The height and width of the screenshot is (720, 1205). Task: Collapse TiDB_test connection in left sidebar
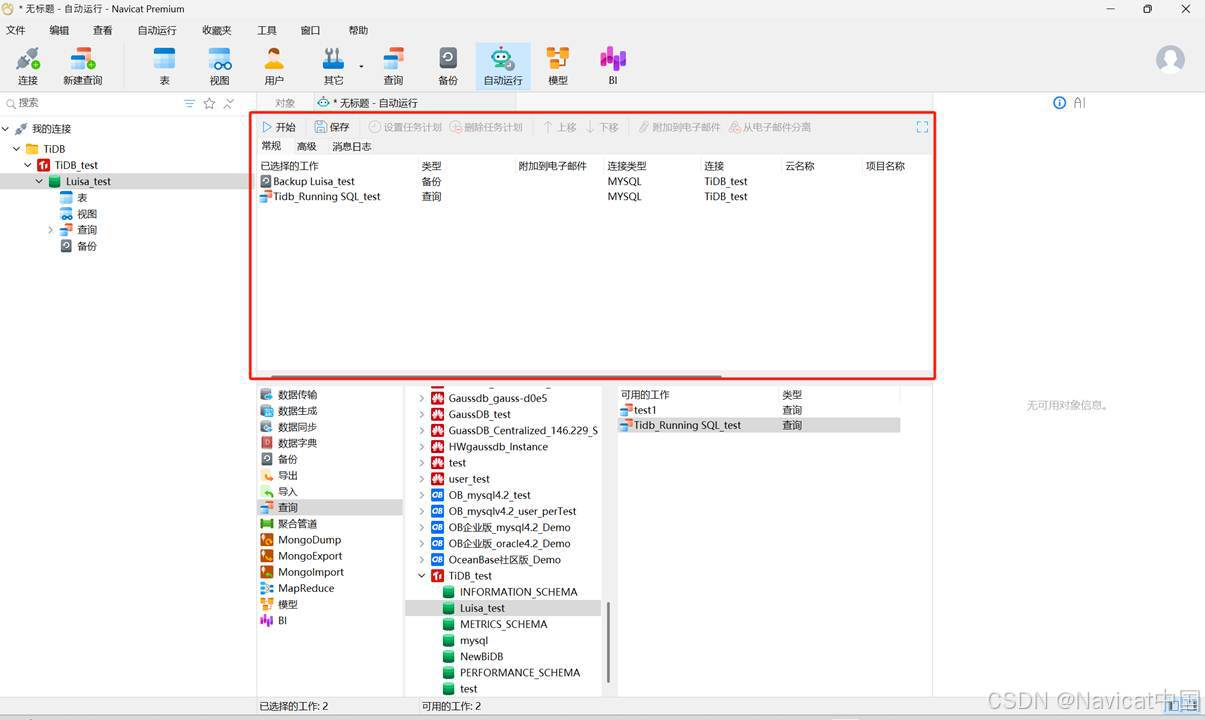click(x=28, y=165)
